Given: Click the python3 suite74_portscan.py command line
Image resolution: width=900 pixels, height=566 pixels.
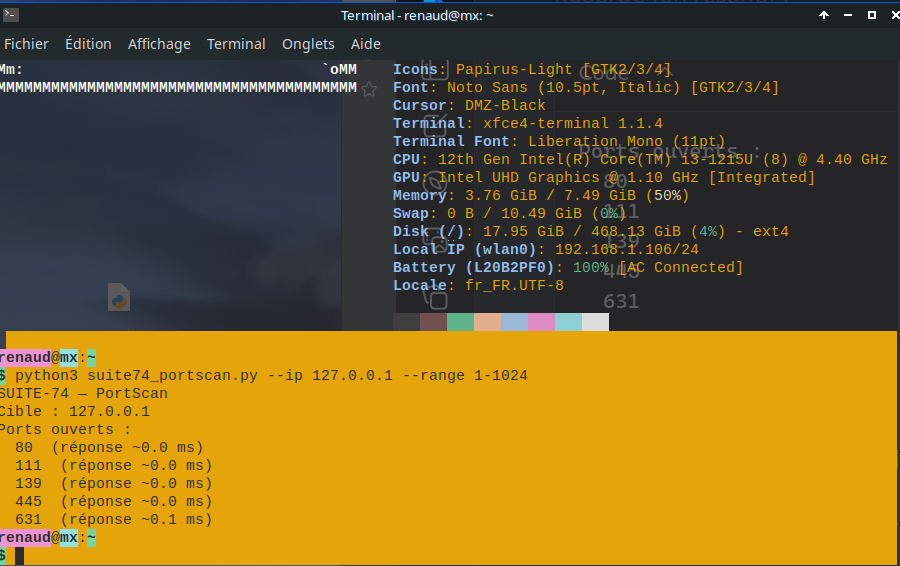Looking at the screenshot, I should tap(263, 375).
